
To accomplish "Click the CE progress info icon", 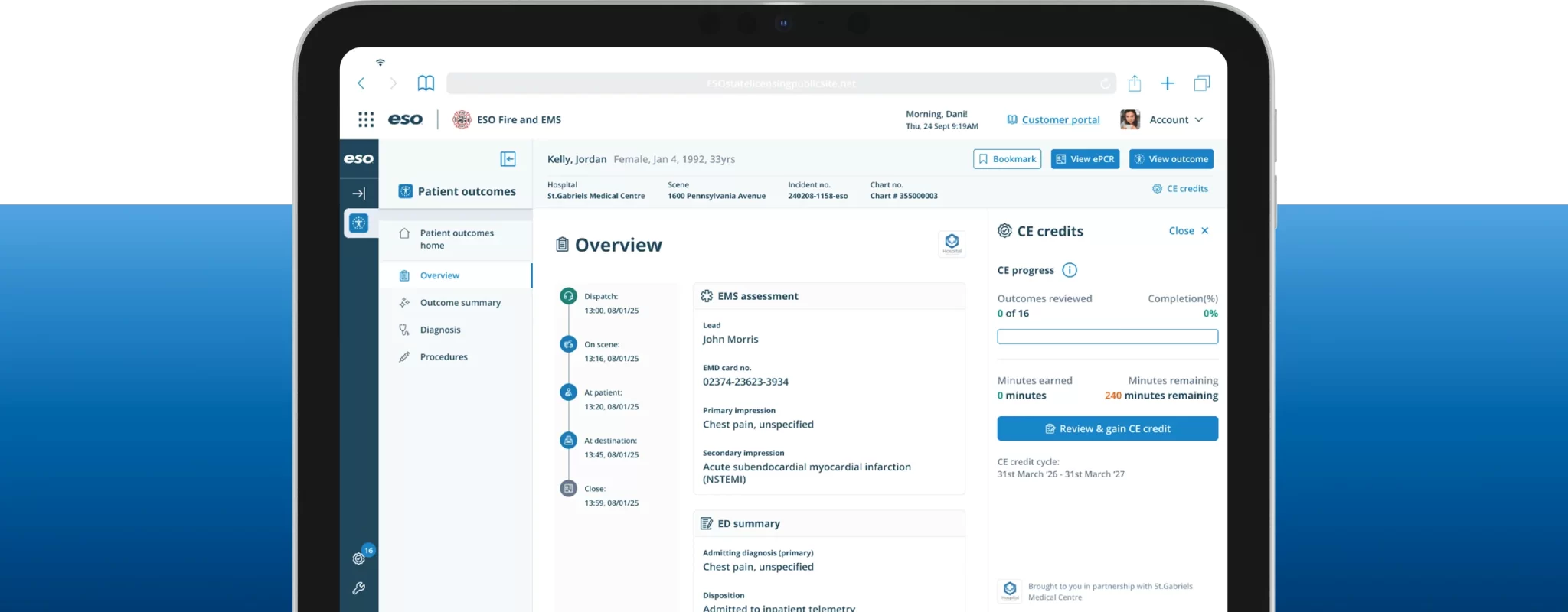I will click(x=1070, y=270).
